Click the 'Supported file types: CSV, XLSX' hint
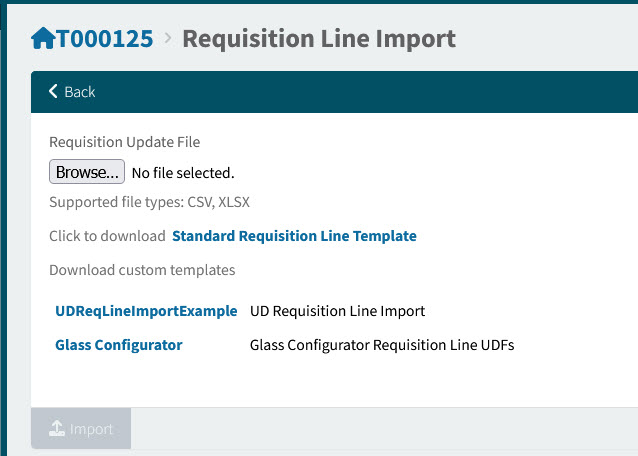This screenshot has width=638, height=456. pos(149,202)
